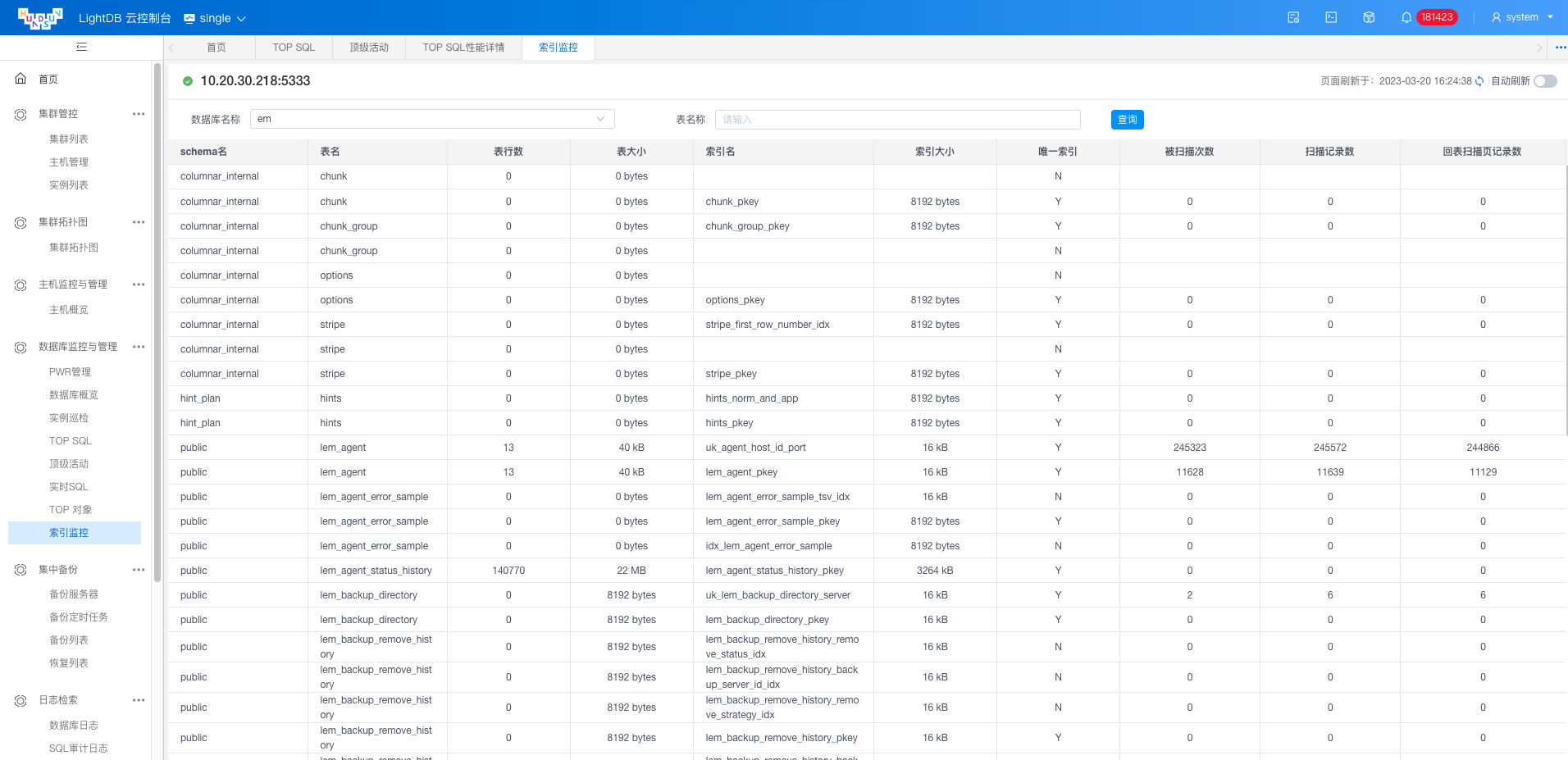The height and width of the screenshot is (760, 1568).
Task: Open the more options dots for 数据库监控与管理
Action: [139, 347]
